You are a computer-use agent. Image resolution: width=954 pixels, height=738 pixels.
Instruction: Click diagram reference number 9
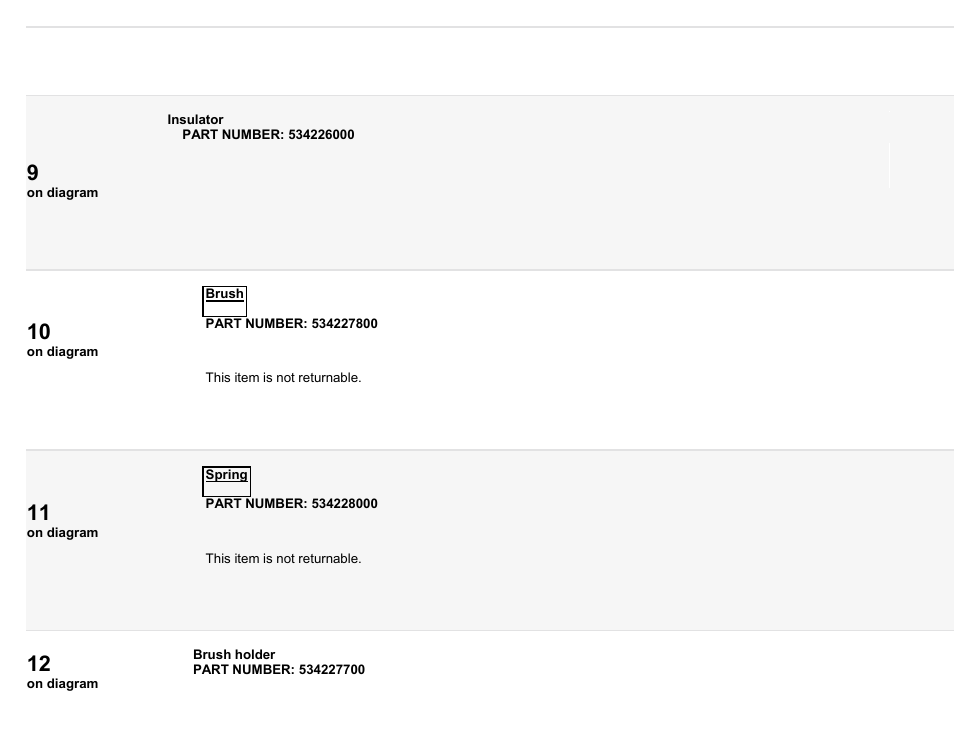[33, 173]
